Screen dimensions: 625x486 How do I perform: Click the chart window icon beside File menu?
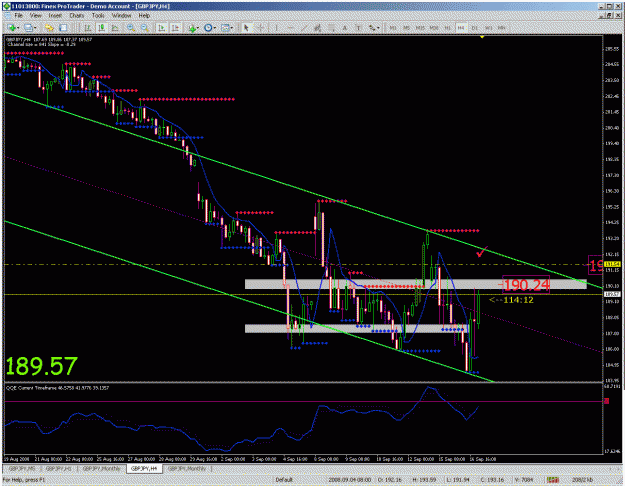point(7,15)
